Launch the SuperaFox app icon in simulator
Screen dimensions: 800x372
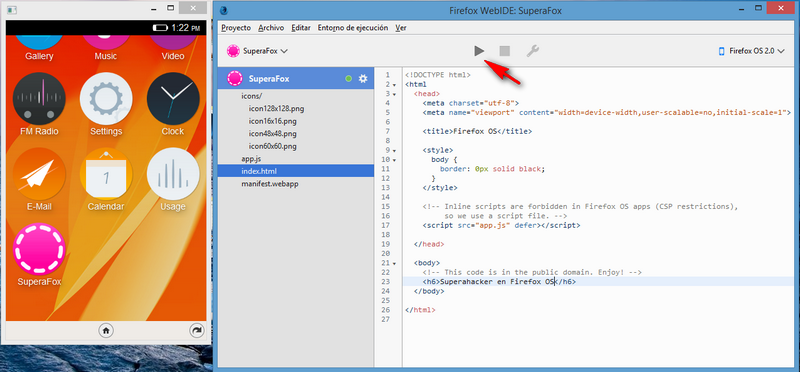click(39, 249)
